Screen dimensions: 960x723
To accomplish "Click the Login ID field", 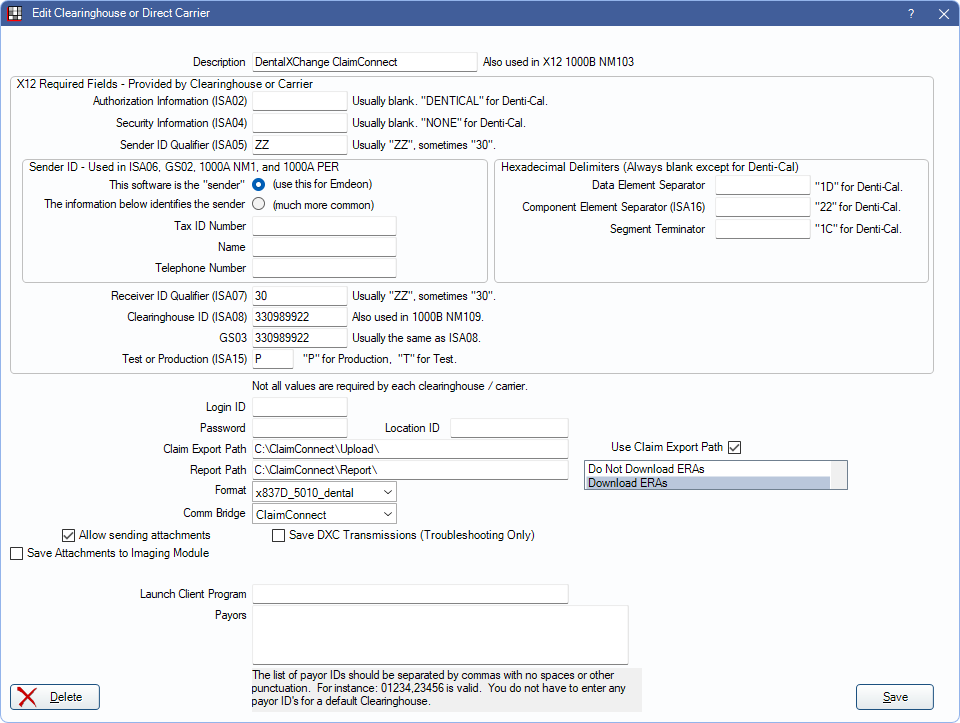I will [x=299, y=407].
